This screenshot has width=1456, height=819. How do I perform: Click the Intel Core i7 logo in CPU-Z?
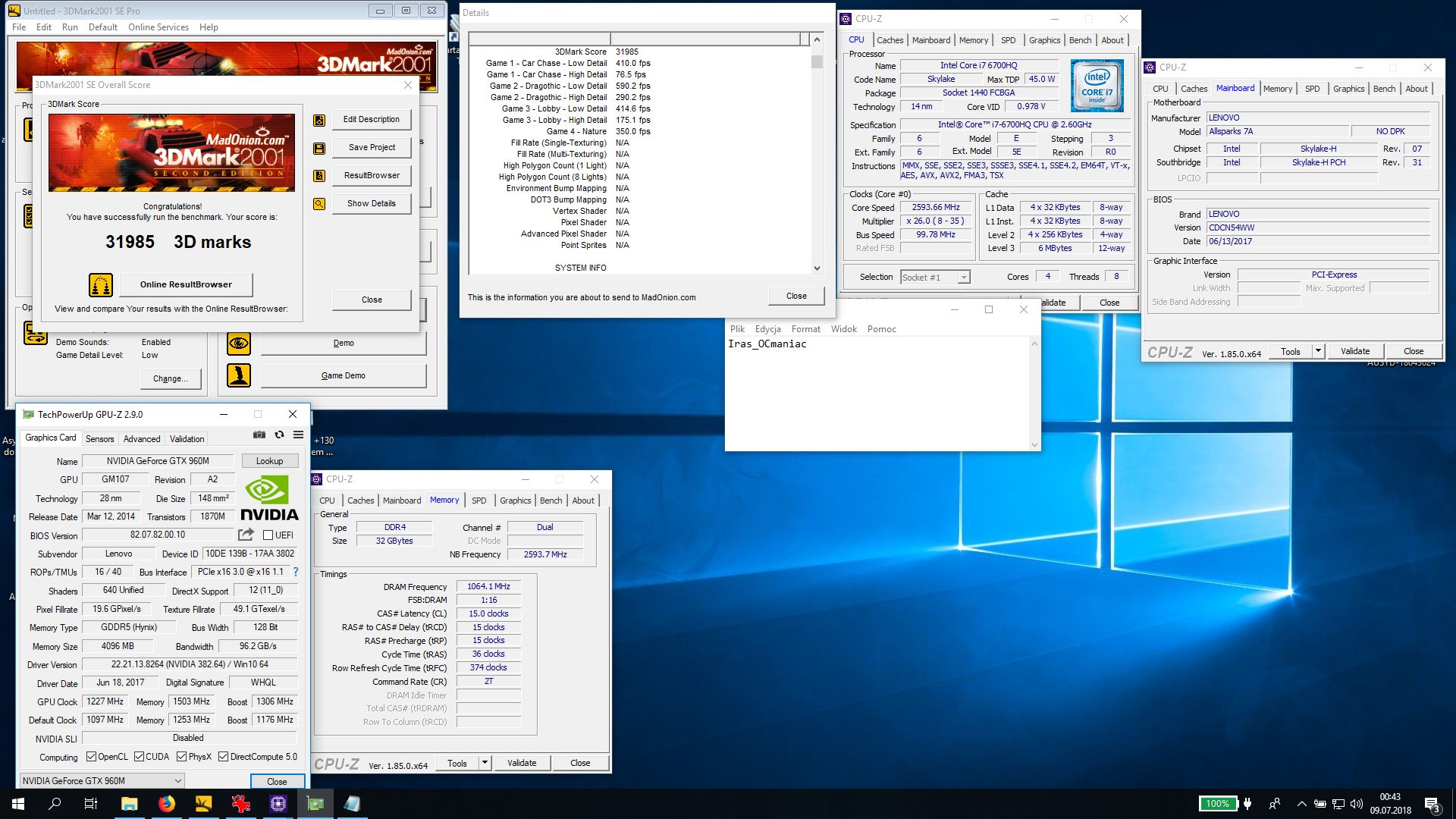tap(1097, 86)
